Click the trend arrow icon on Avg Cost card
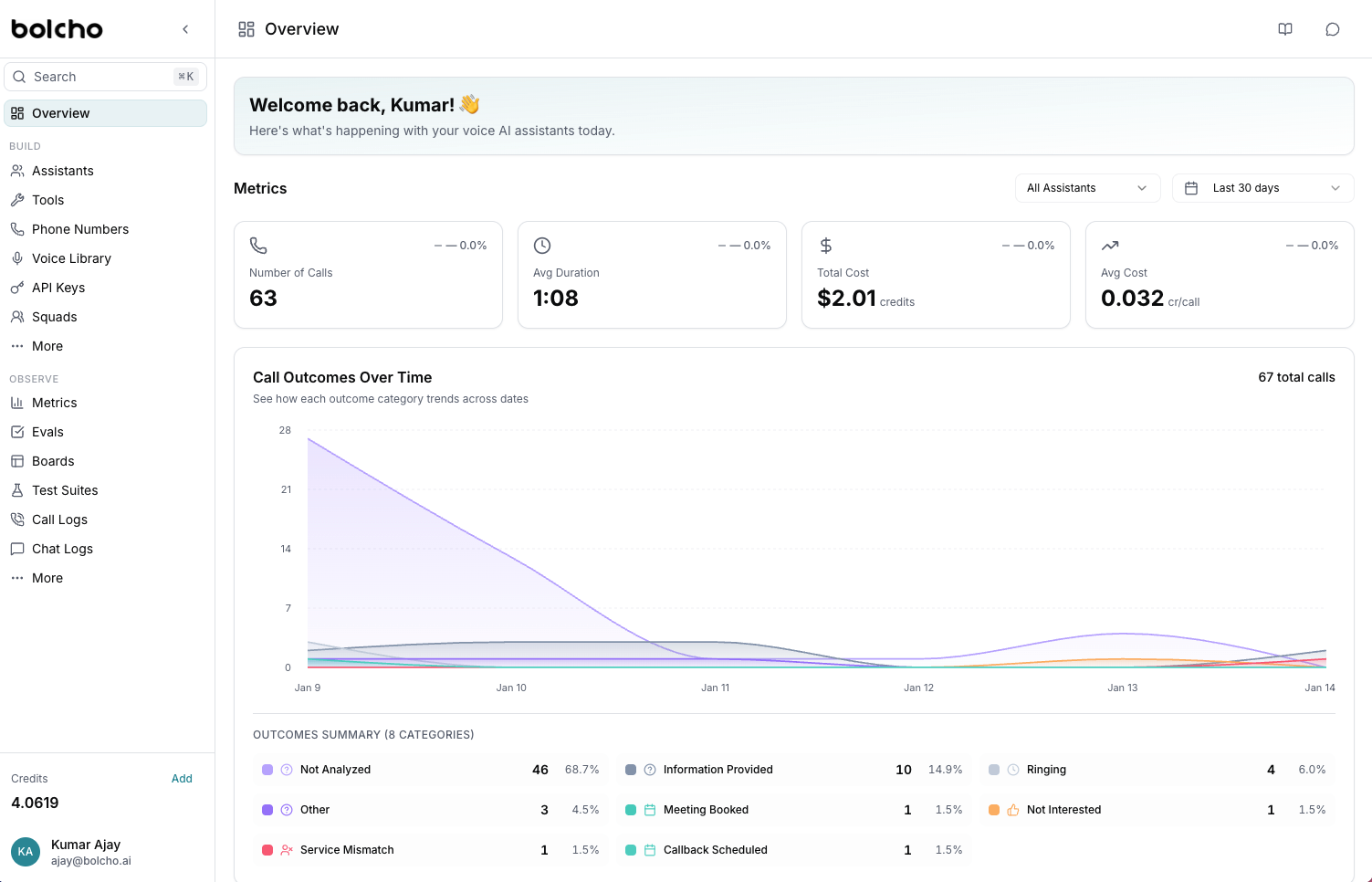Screen dimensions: 1372x882 click(1110, 246)
